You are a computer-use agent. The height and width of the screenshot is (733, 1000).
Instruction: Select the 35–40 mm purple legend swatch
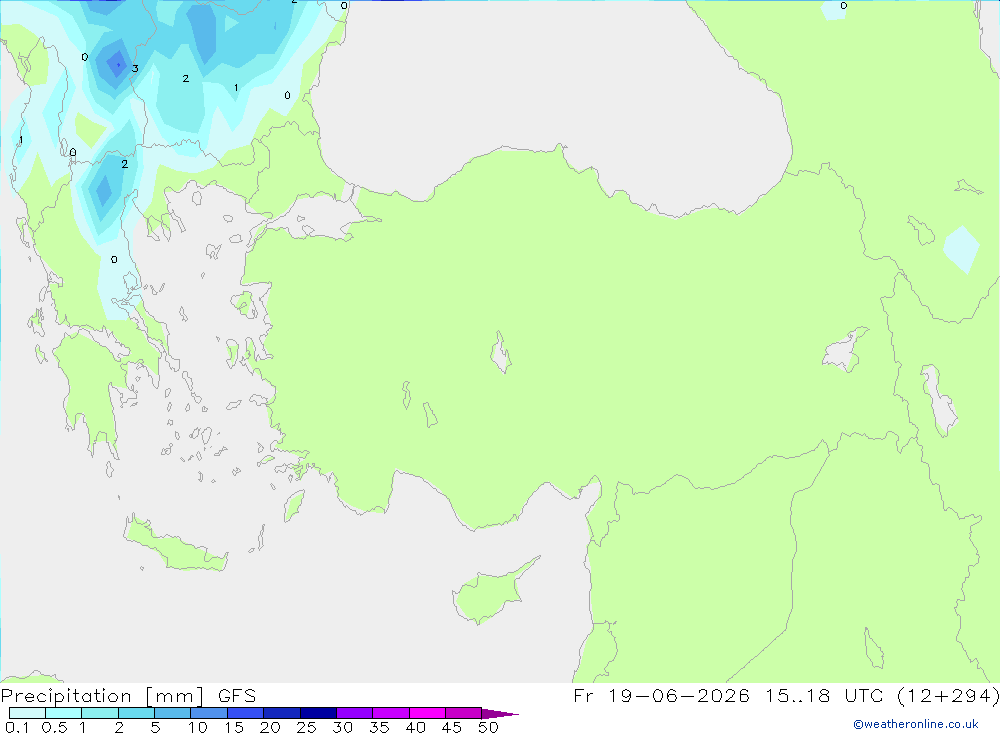pos(391,713)
